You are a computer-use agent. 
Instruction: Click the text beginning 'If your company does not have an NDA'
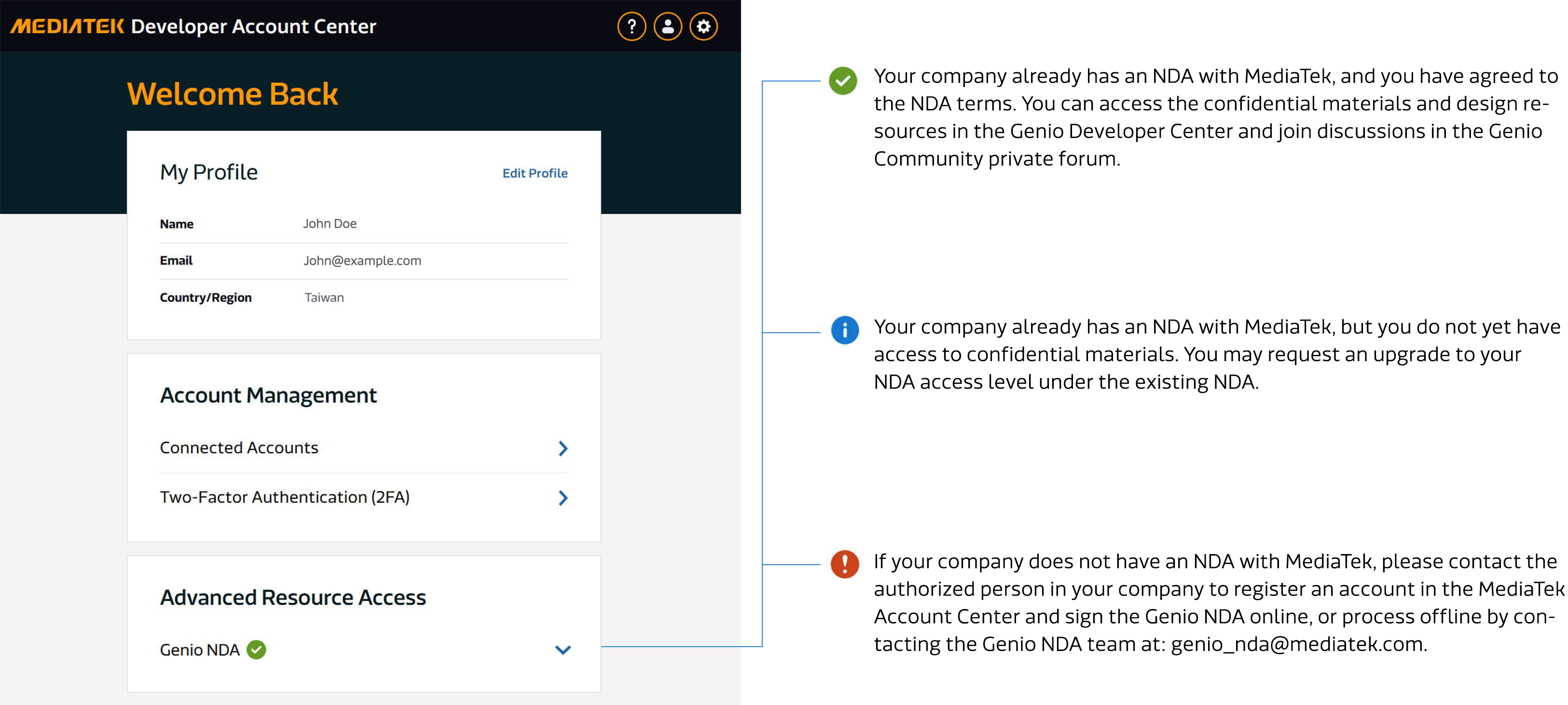pyautogui.click(x=1218, y=602)
